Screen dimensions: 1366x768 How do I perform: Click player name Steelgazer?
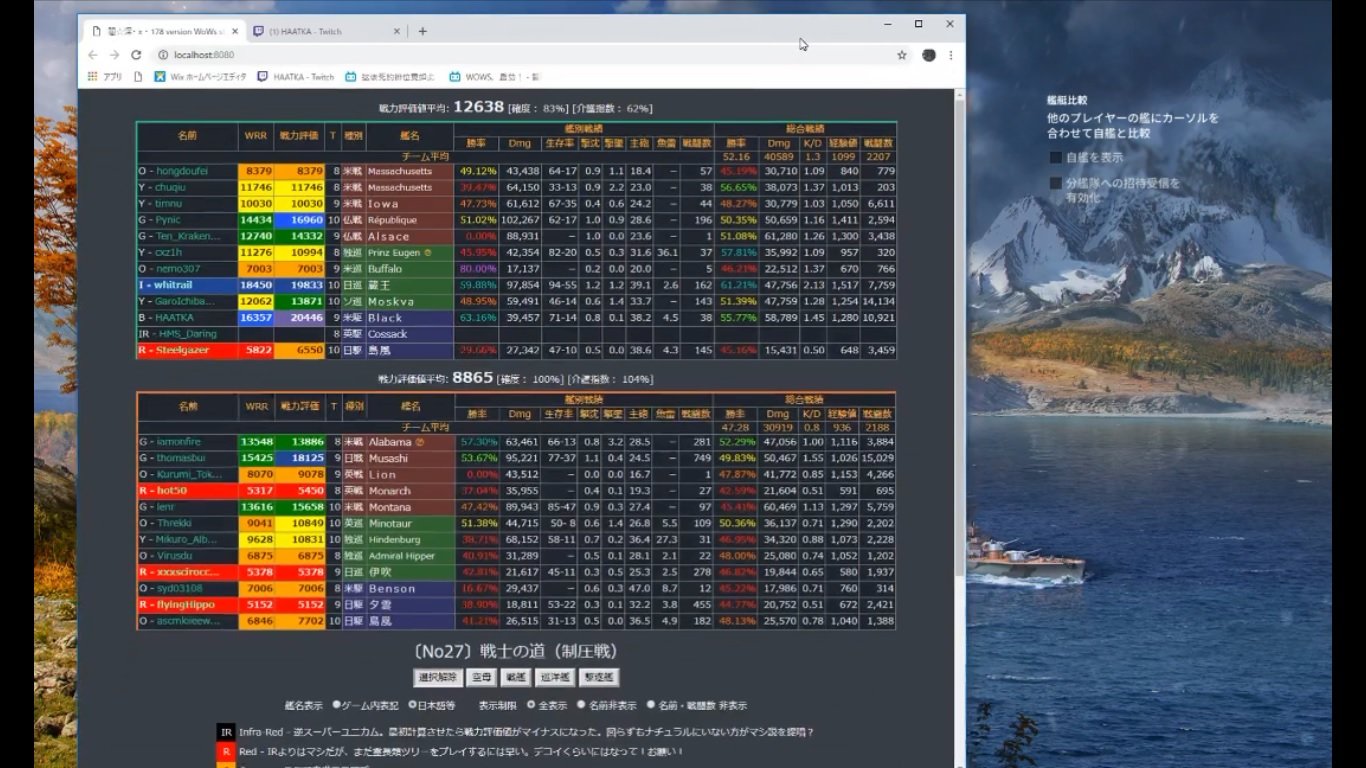182,351
